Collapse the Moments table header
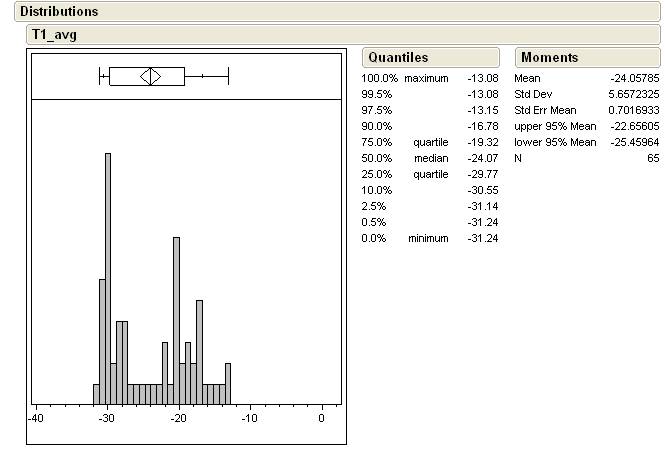This screenshot has width=665, height=452. [549, 58]
